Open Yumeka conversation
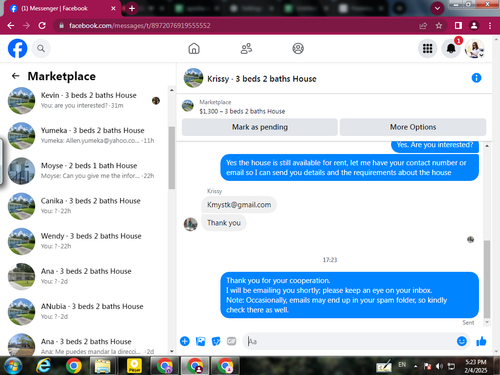The height and width of the screenshot is (375, 500). click(85, 135)
